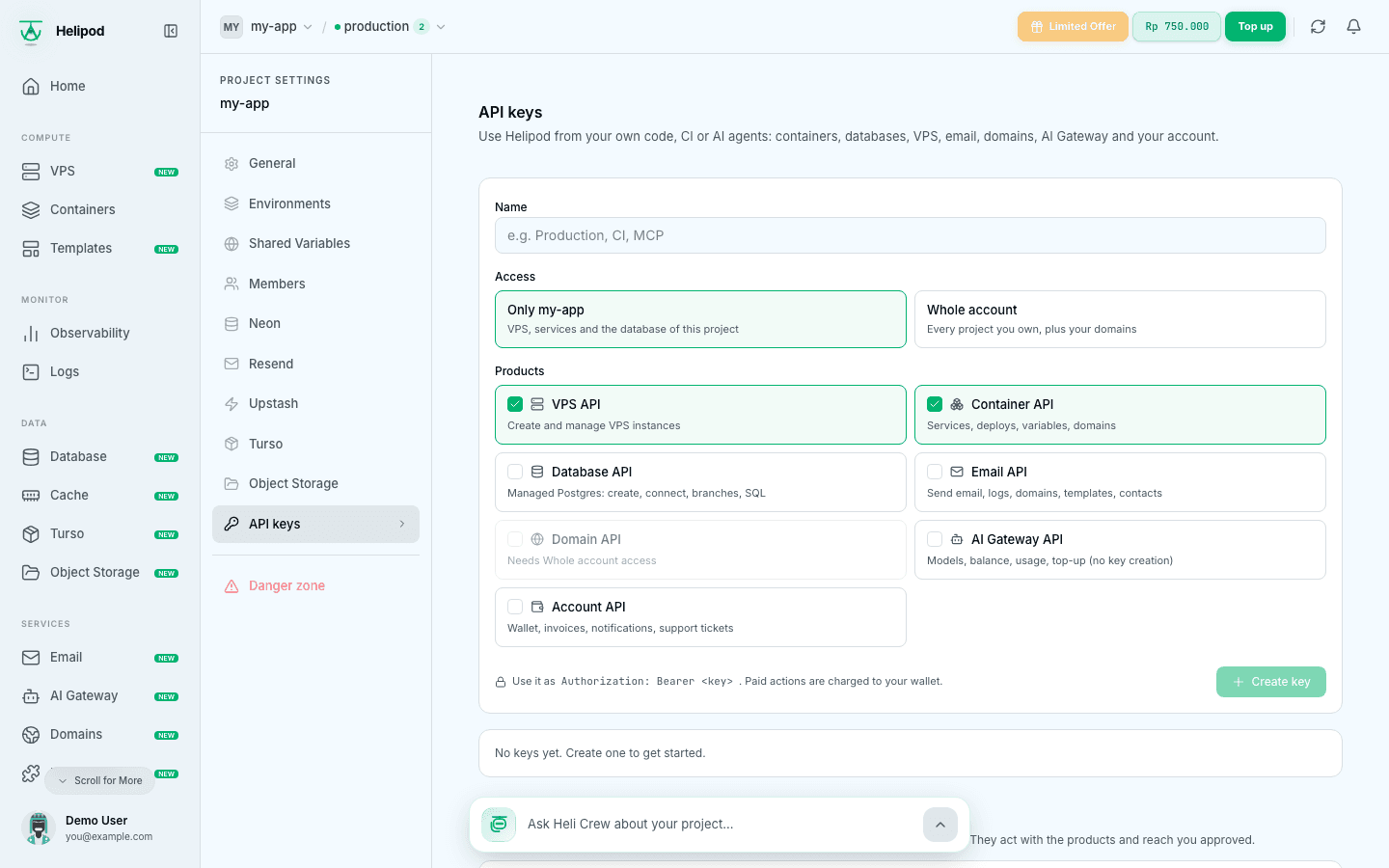Click the Upstash lightning icon
The image size is (1389, 868).
pyautogui.click(x=231, y=404)
